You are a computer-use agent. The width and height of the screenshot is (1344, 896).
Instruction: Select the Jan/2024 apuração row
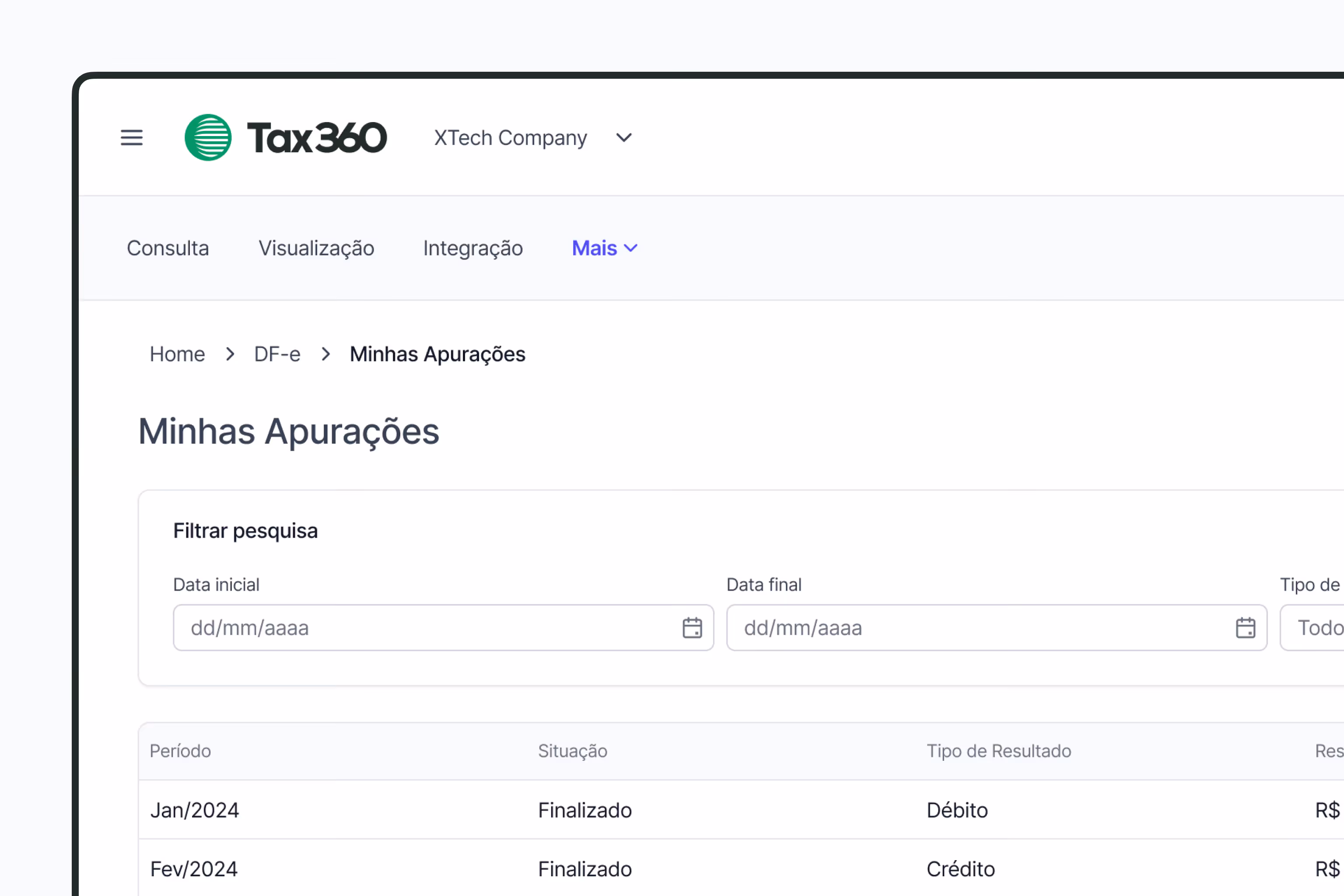[x=194, y=810]
